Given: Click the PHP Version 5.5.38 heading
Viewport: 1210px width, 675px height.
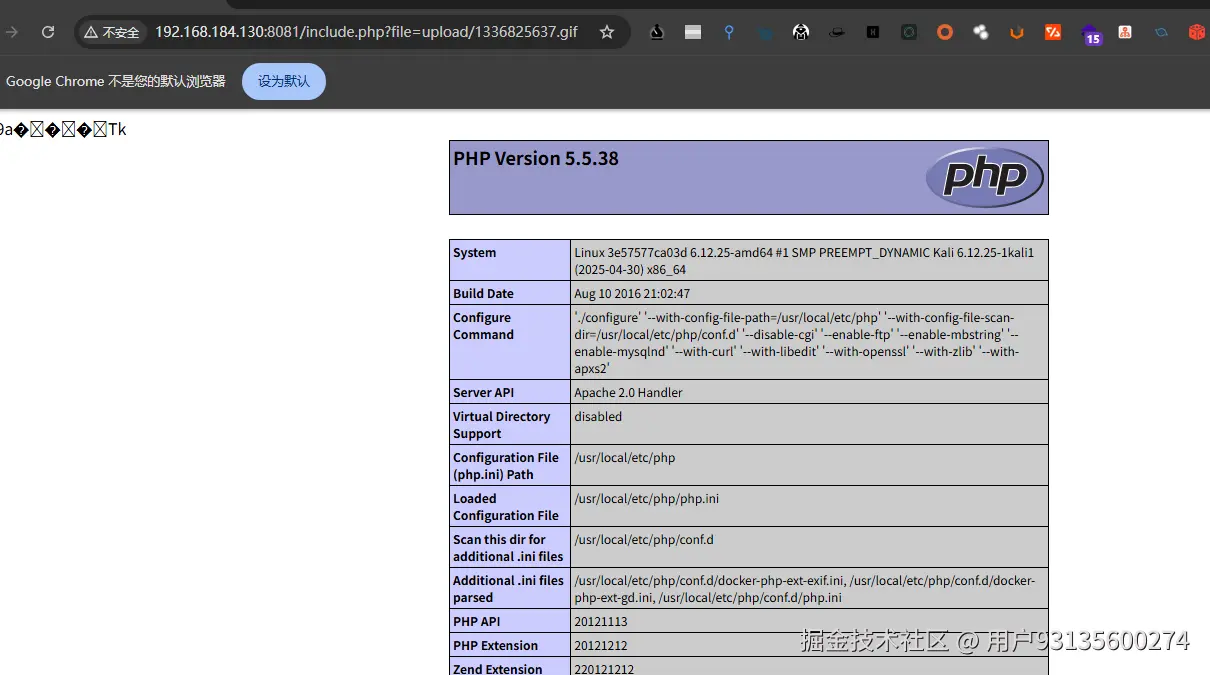Looking at the screenshot, I should point(536,158).
